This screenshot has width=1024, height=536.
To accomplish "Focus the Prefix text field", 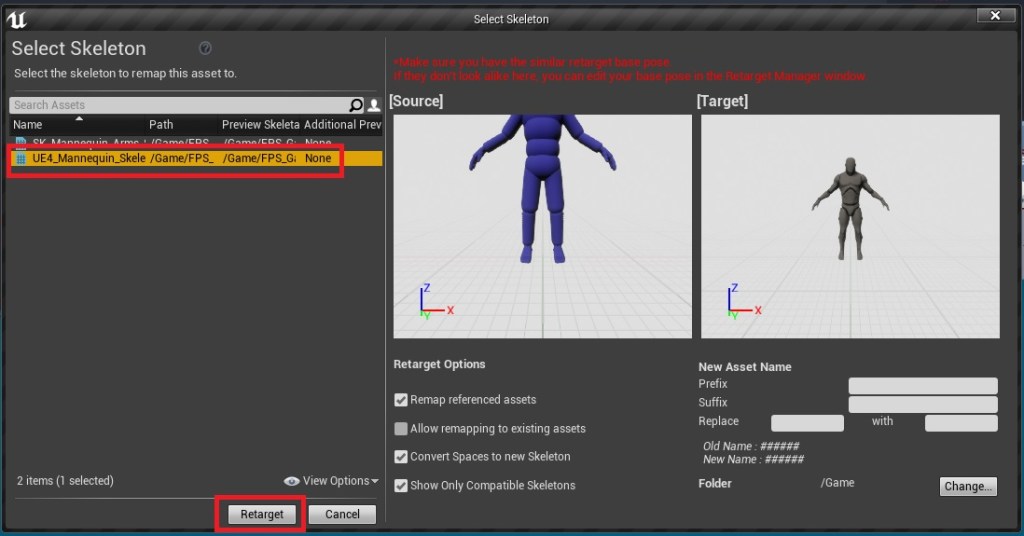I will point(922,386).
